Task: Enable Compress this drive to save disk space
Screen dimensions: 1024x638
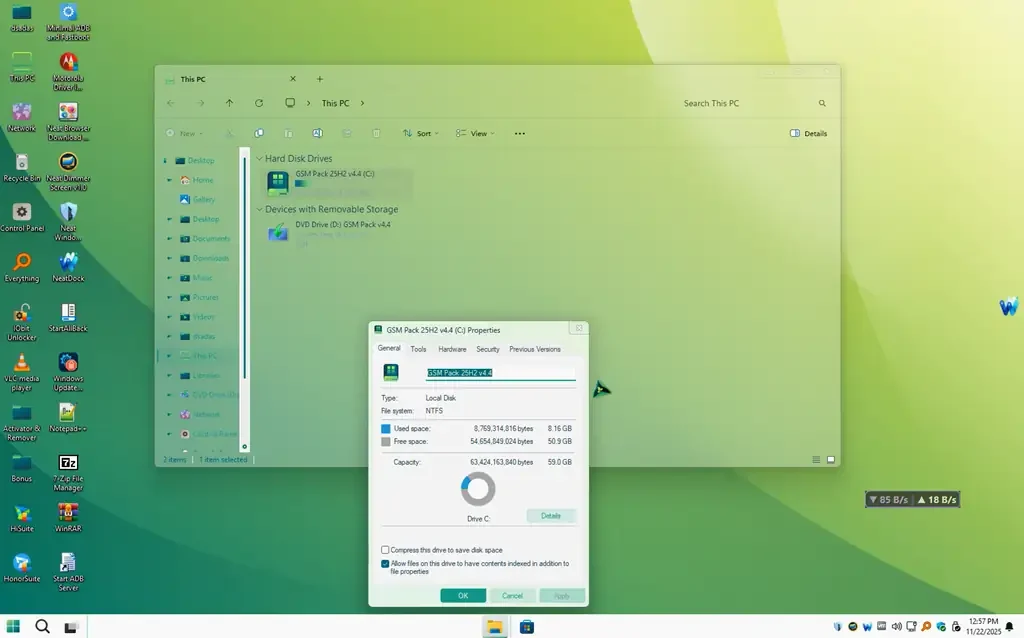Action: point(385,549)
